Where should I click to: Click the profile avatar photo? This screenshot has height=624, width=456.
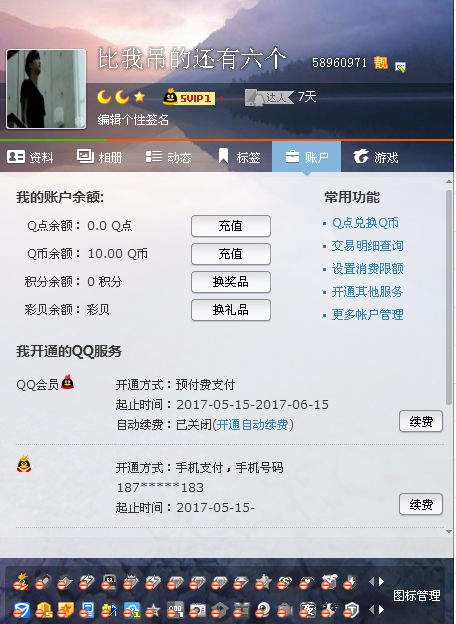point(46,89)
